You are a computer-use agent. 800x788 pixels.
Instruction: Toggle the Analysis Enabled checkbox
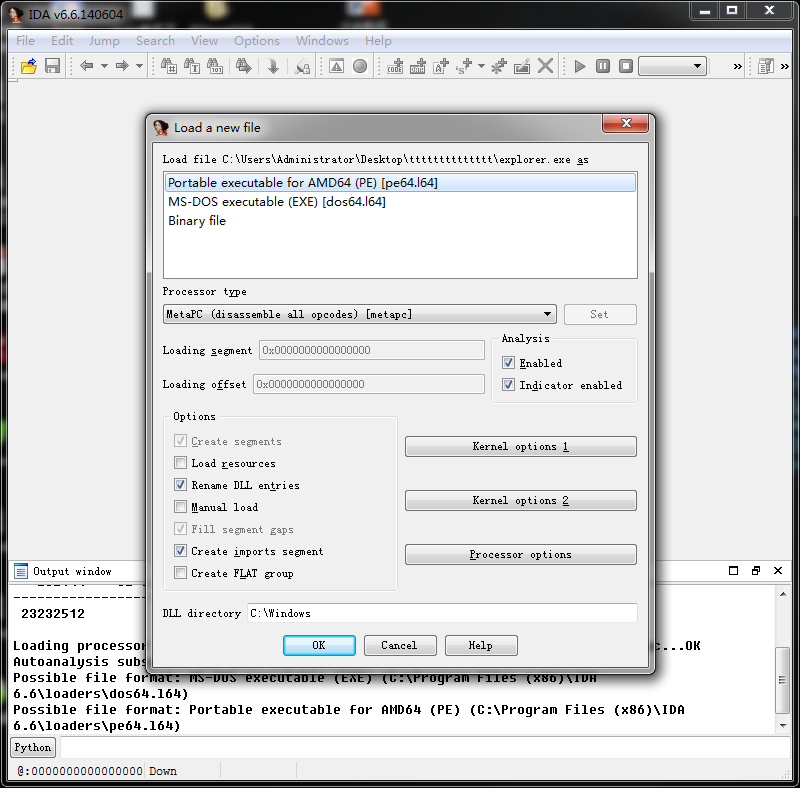pyautogui.click(x=508, y=363)
